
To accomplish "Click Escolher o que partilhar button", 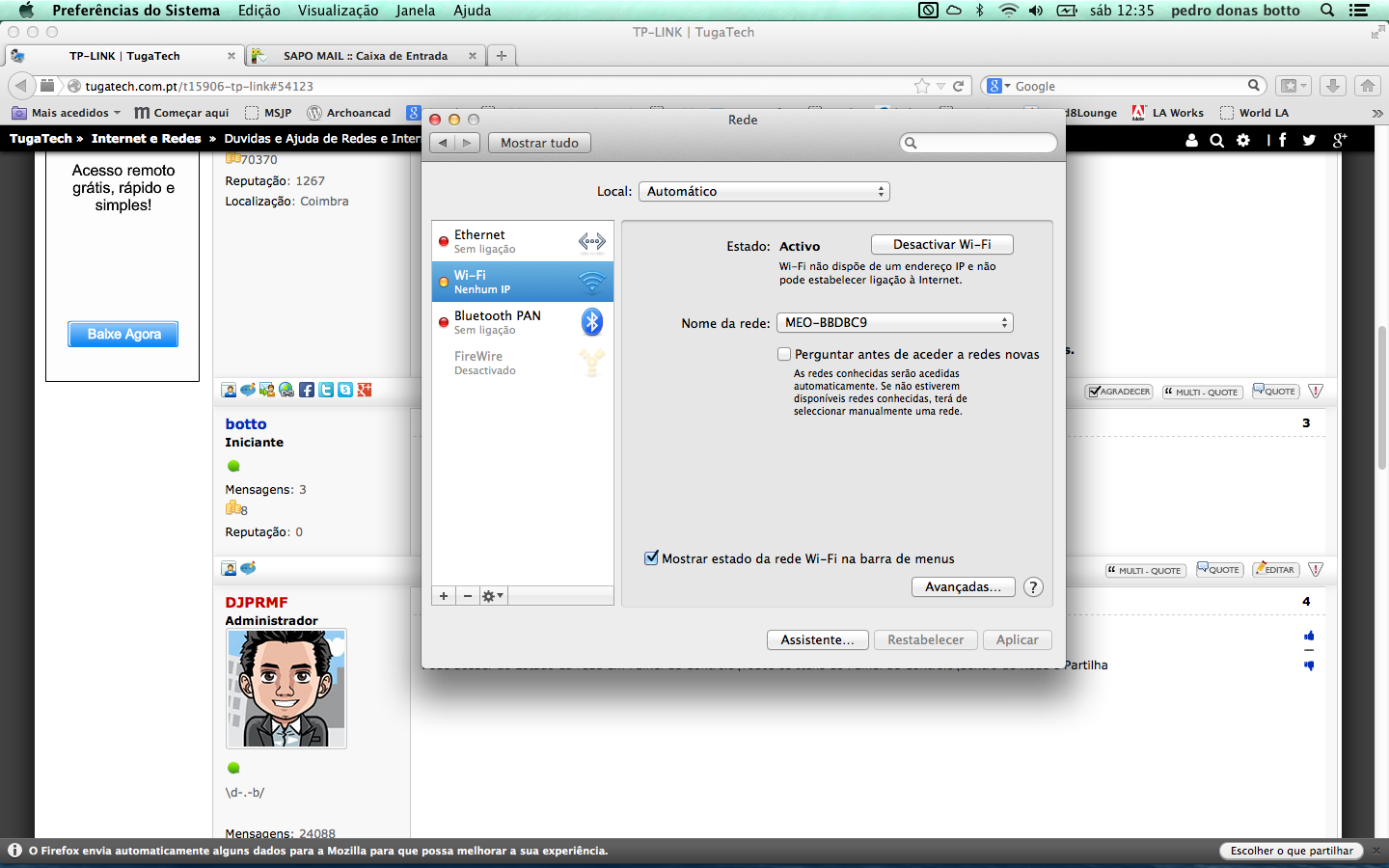I will (1292, 851).
